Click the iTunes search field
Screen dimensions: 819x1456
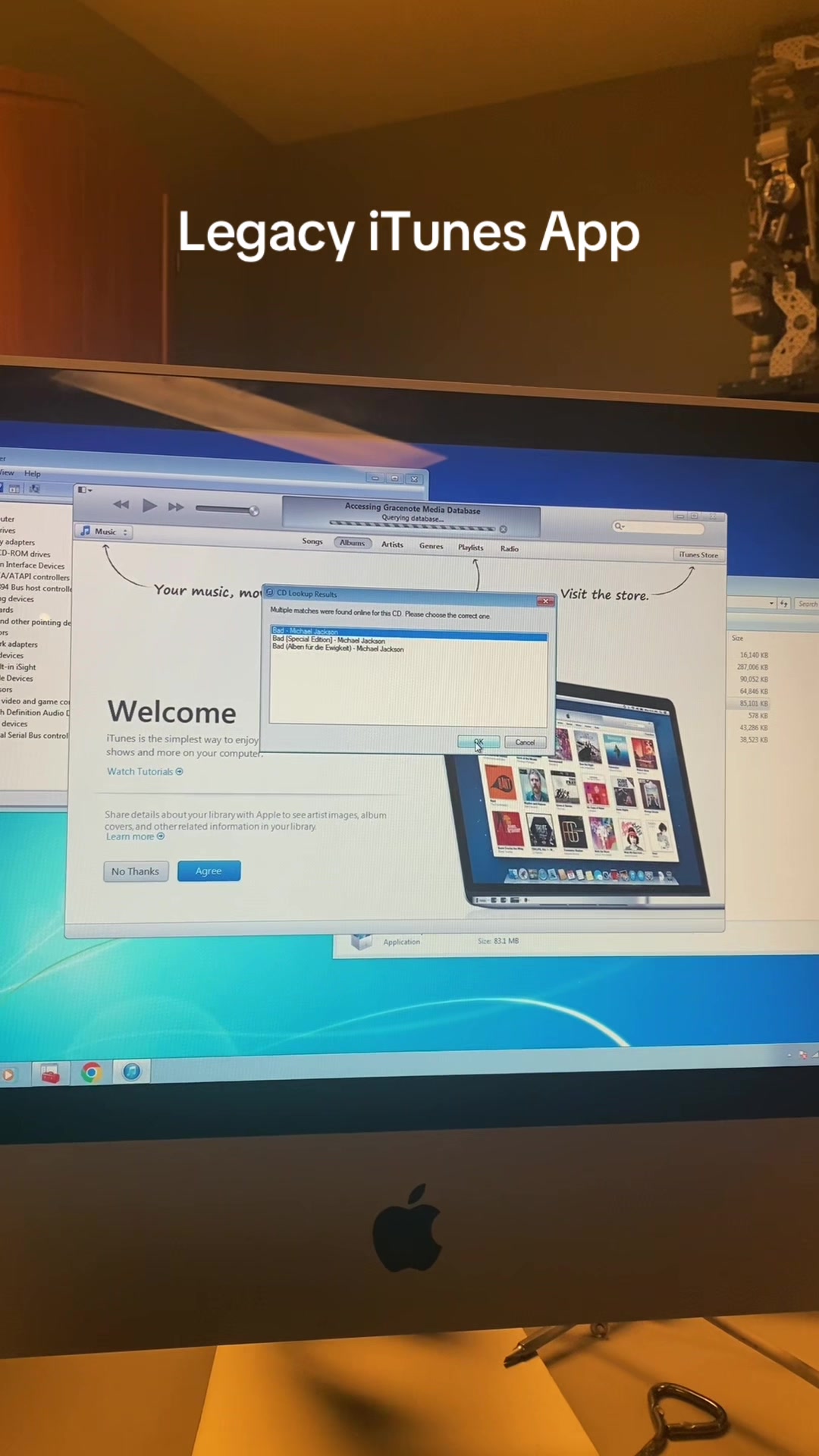(x=659, y=526)
